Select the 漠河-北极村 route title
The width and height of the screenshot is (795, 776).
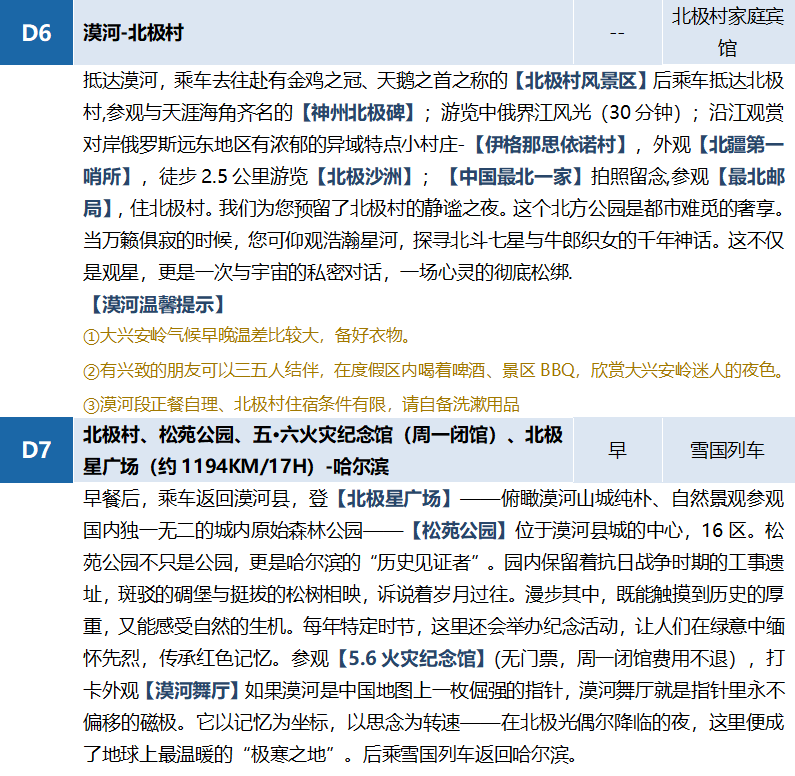click(x=133, y=33)
